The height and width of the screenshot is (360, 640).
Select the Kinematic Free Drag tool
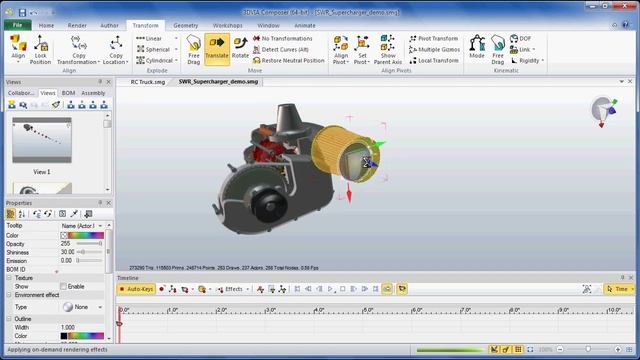point(498,49)
